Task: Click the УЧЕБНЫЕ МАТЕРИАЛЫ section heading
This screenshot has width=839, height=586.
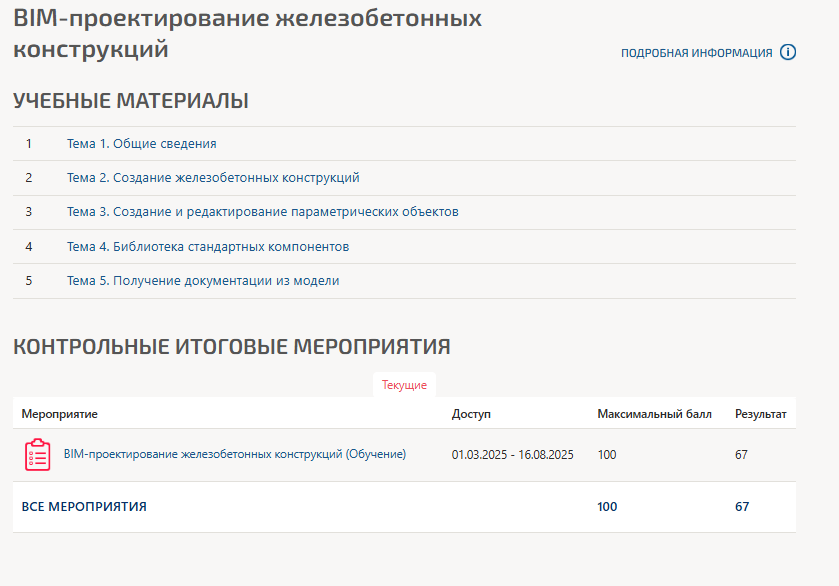Action: pyautogui.click(x=130, y=101)
